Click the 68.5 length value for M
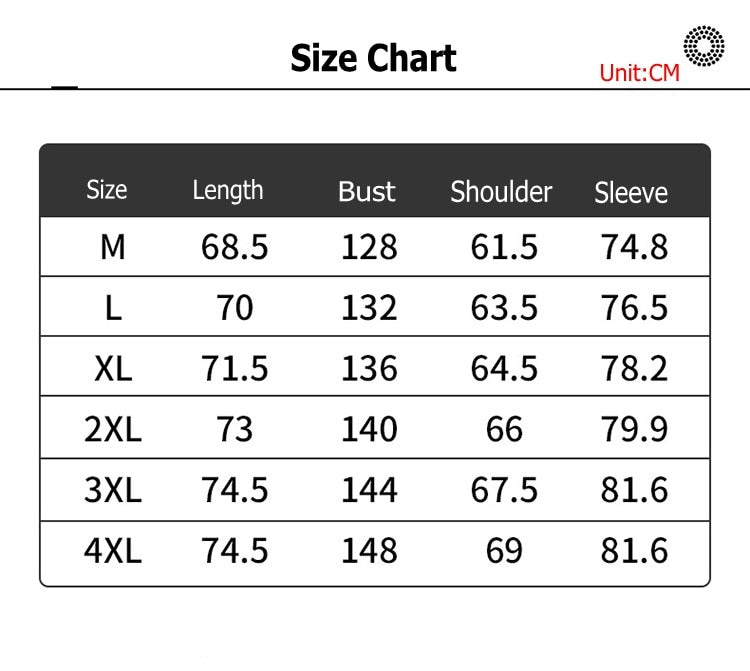The image size is (750, 671). click(x=234, y=247)
